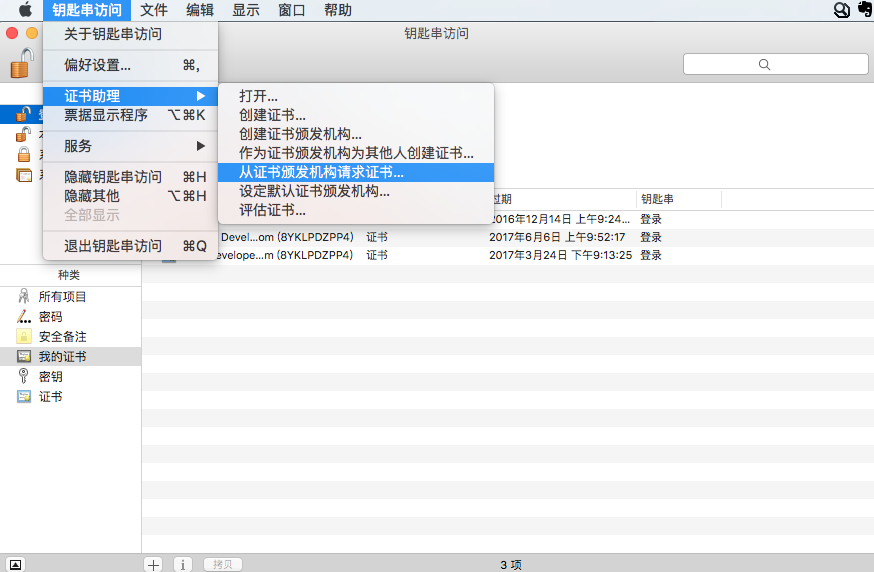Select the row expiring 2017年6月6日

(508, 237)
